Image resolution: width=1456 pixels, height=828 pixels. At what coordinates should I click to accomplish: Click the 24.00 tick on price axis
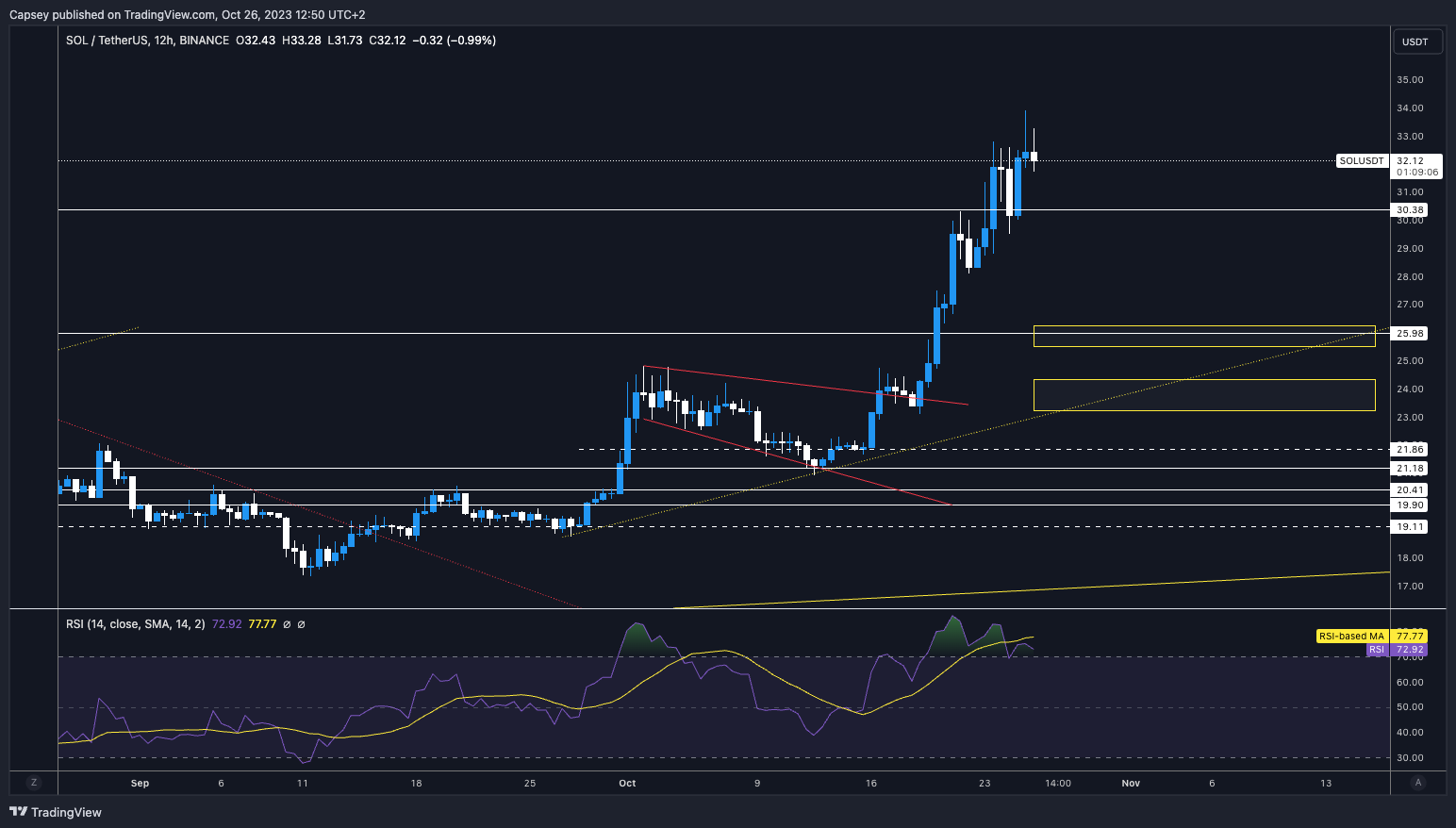1410,389
